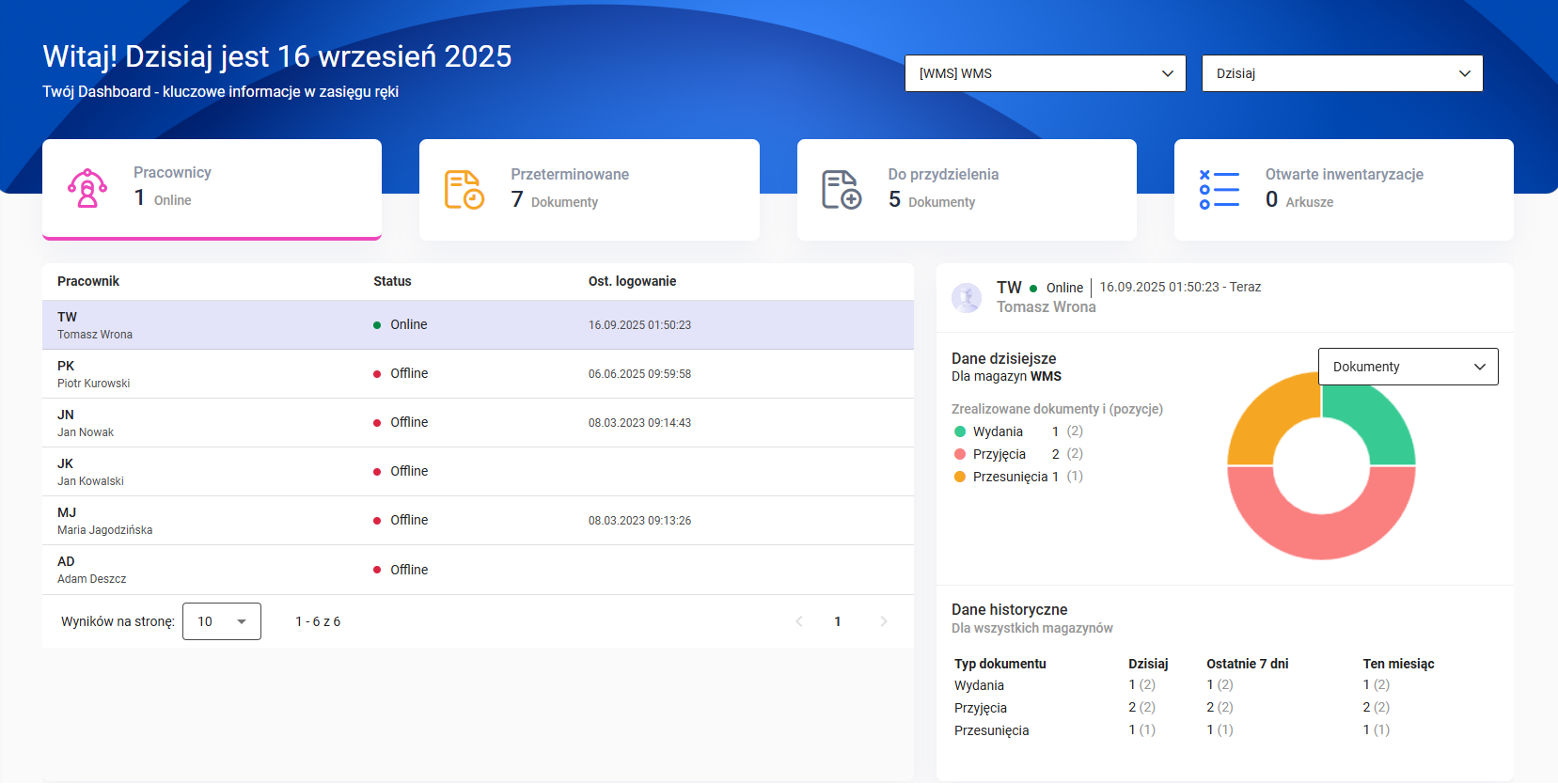Image resolution: width=1558 pixels, height=784 pixels.
Task: Open the Dzisiaj period dropdown
Action: (1342, 73)
